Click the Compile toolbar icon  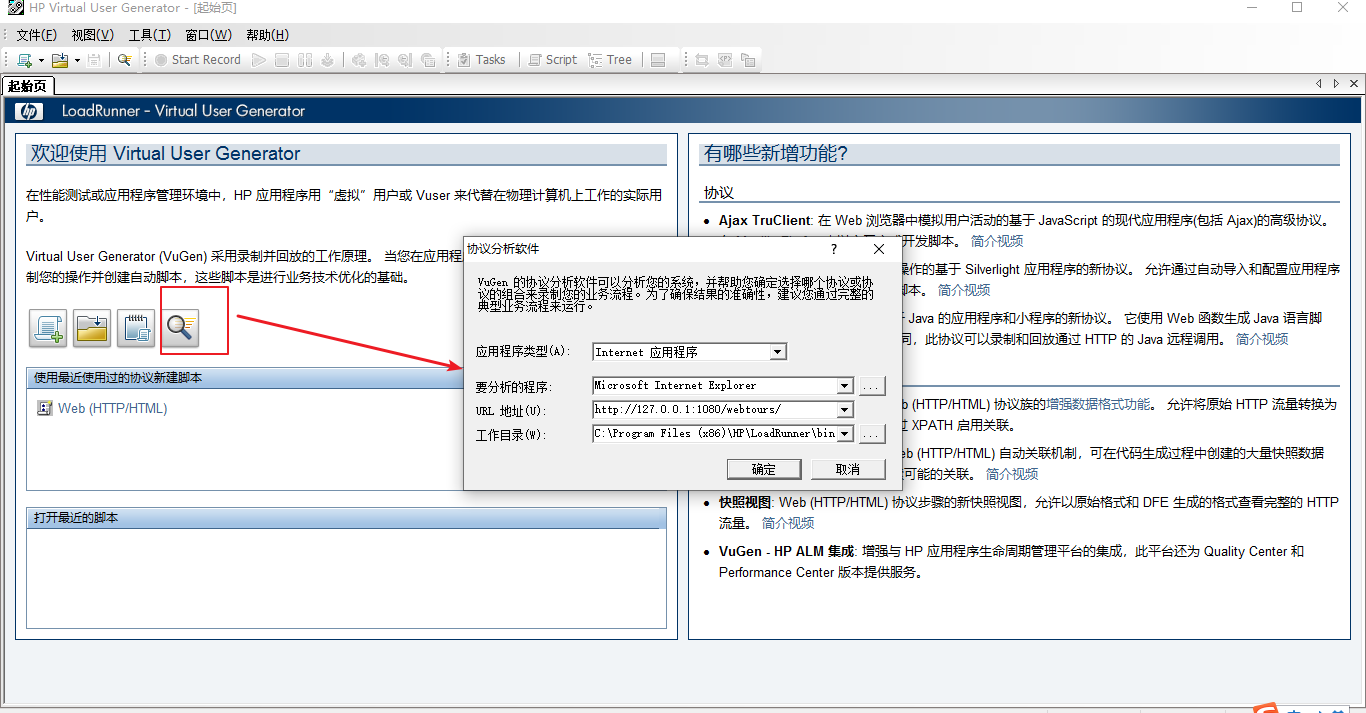[x=328, y=60]
